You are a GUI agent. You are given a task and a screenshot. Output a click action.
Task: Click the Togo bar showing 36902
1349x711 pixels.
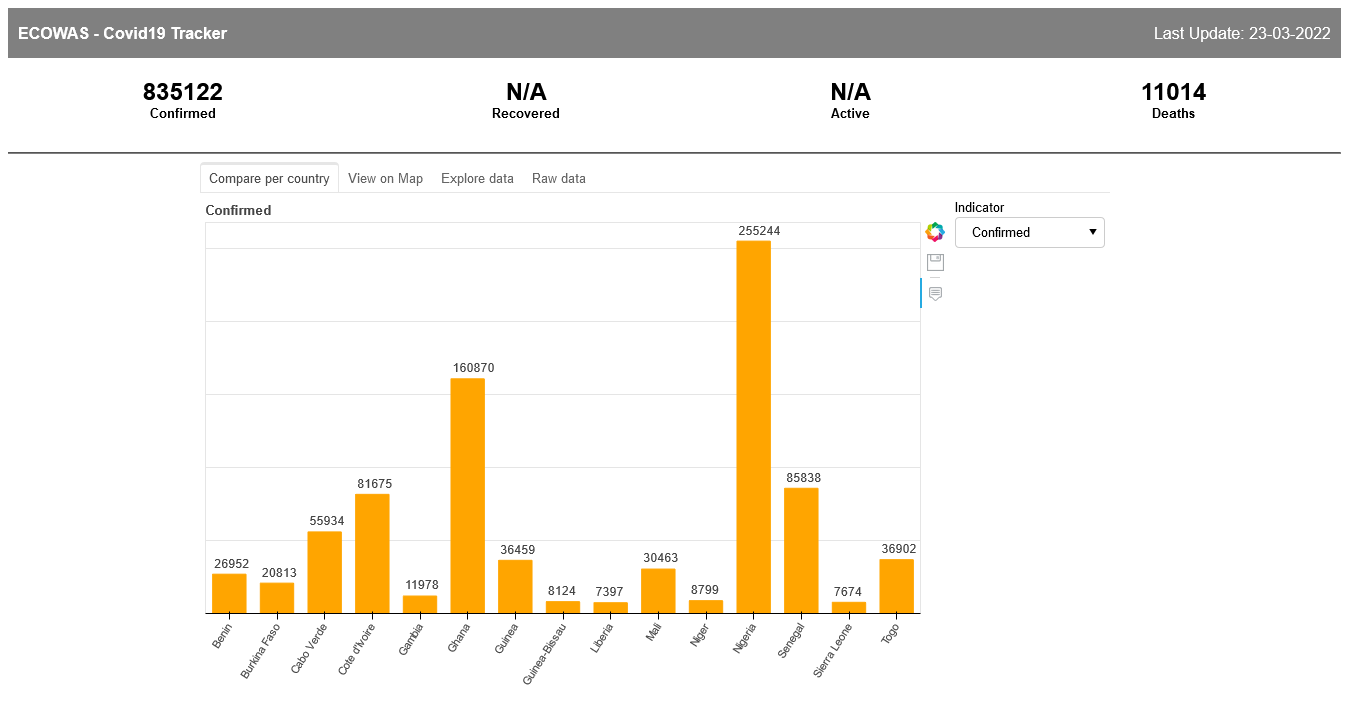(897, 586)
